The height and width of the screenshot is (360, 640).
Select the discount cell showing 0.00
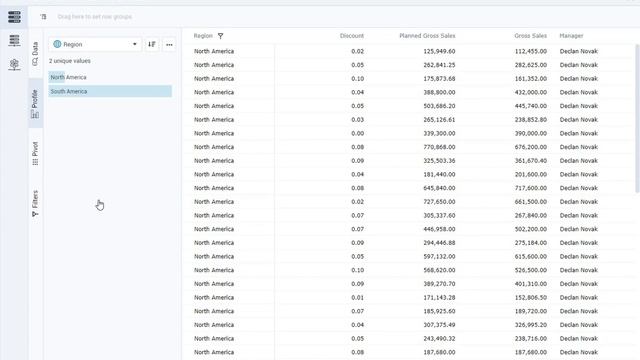(358, 133)
